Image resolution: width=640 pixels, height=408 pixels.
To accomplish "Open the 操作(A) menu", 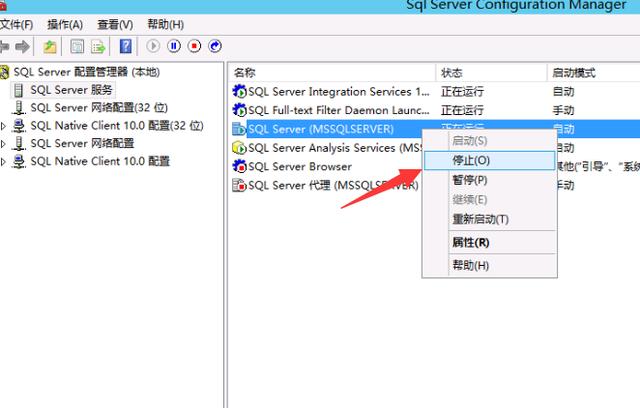I will coord(65,25).
